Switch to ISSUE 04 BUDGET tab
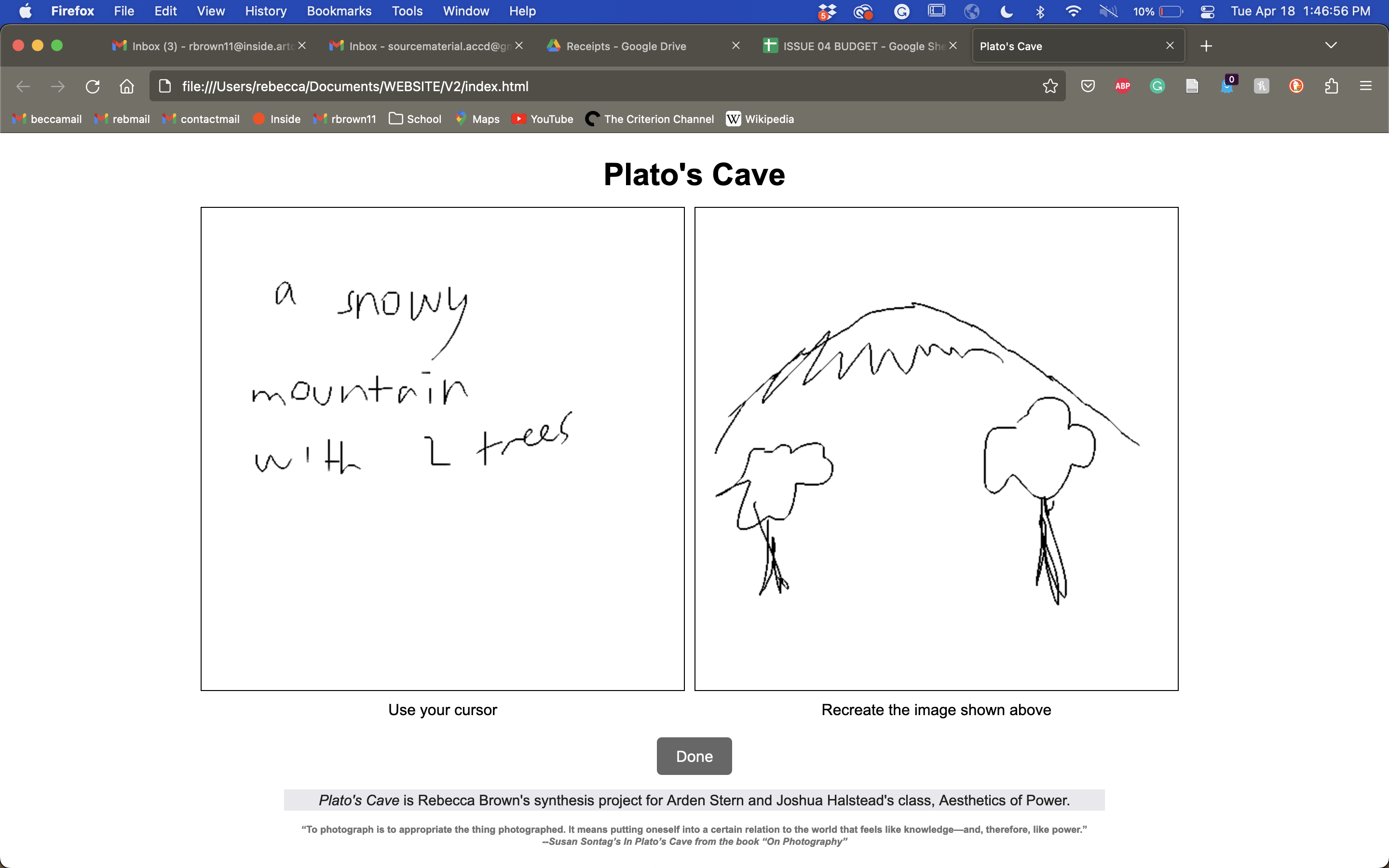 (855, 46)
